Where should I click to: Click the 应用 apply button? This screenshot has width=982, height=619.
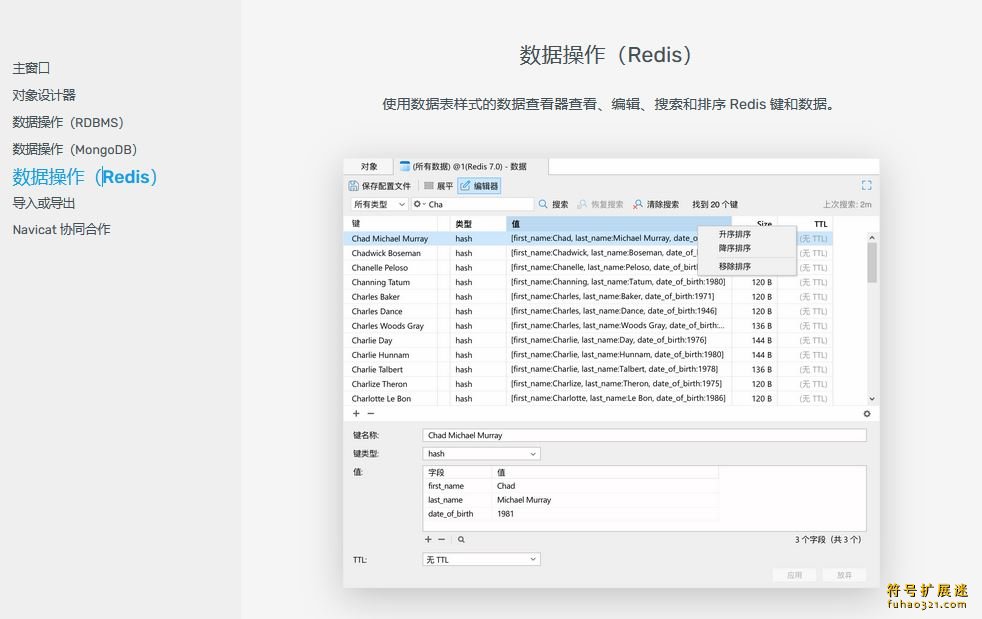point(794,575)
